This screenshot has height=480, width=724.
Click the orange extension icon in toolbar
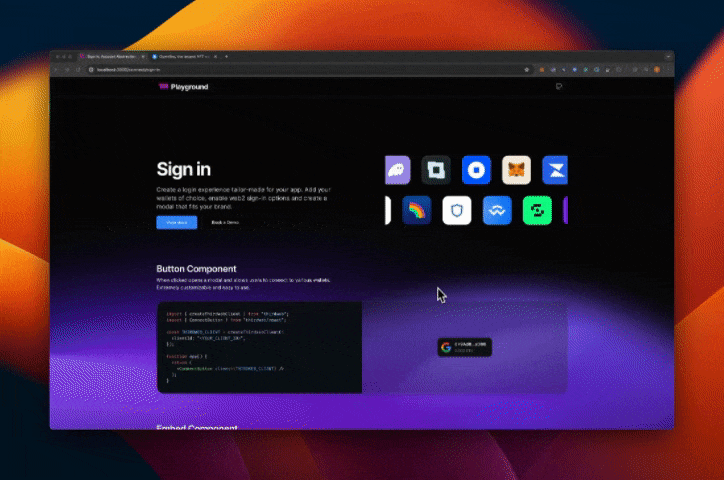tap(542, 70)
